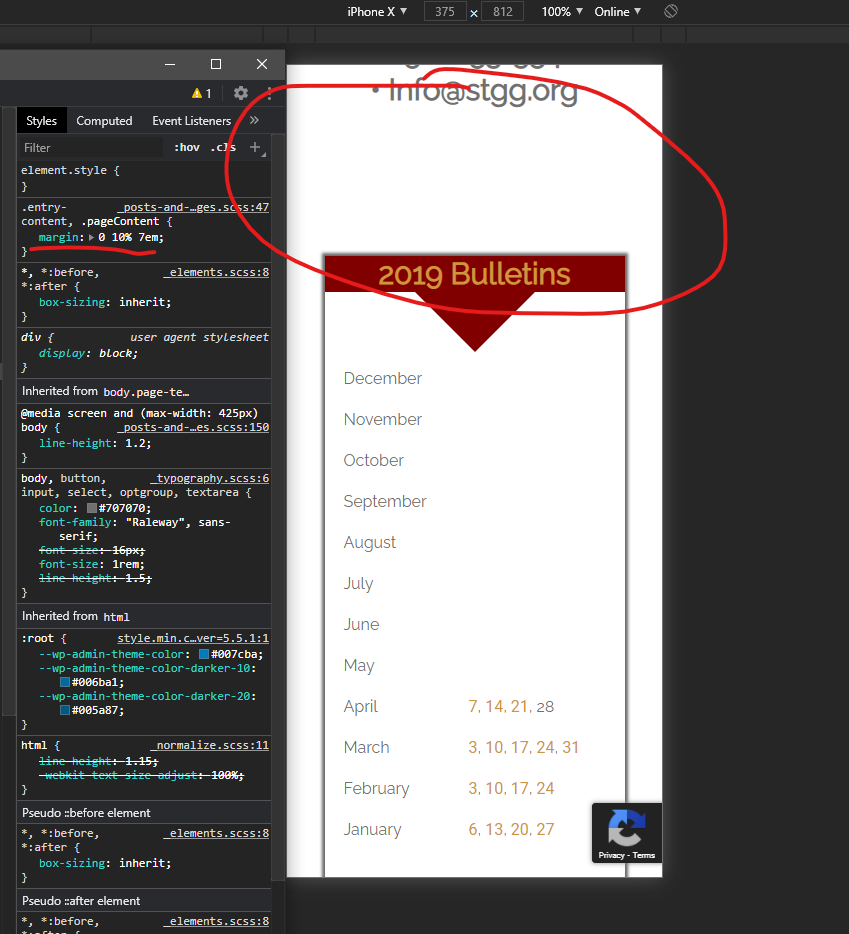This screenshot has width=849, height=934.
Task: Toggle the .cls element classes panel
Action: (x=222, y=147)
